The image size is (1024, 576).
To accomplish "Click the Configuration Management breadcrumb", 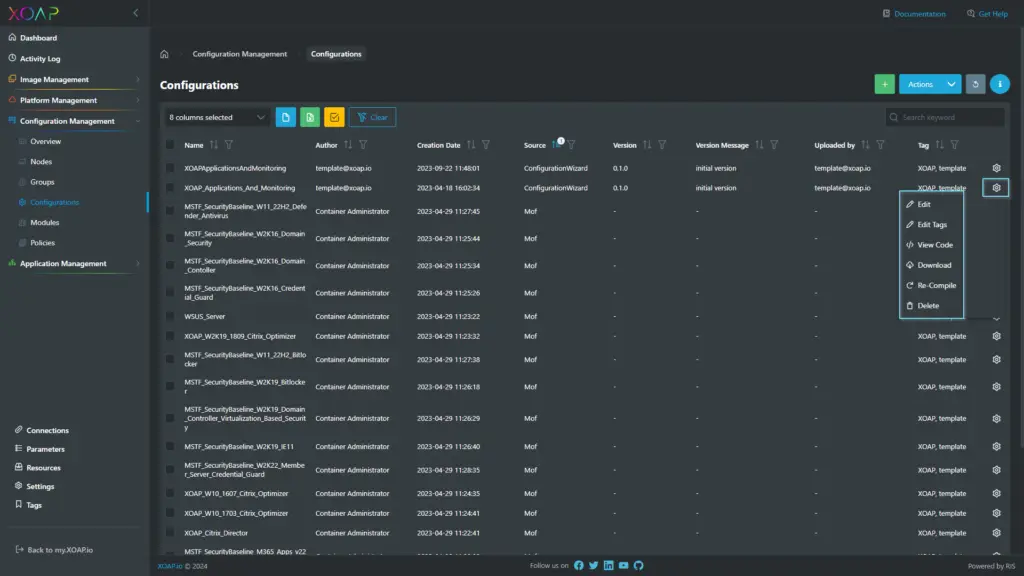I will 240,54.
